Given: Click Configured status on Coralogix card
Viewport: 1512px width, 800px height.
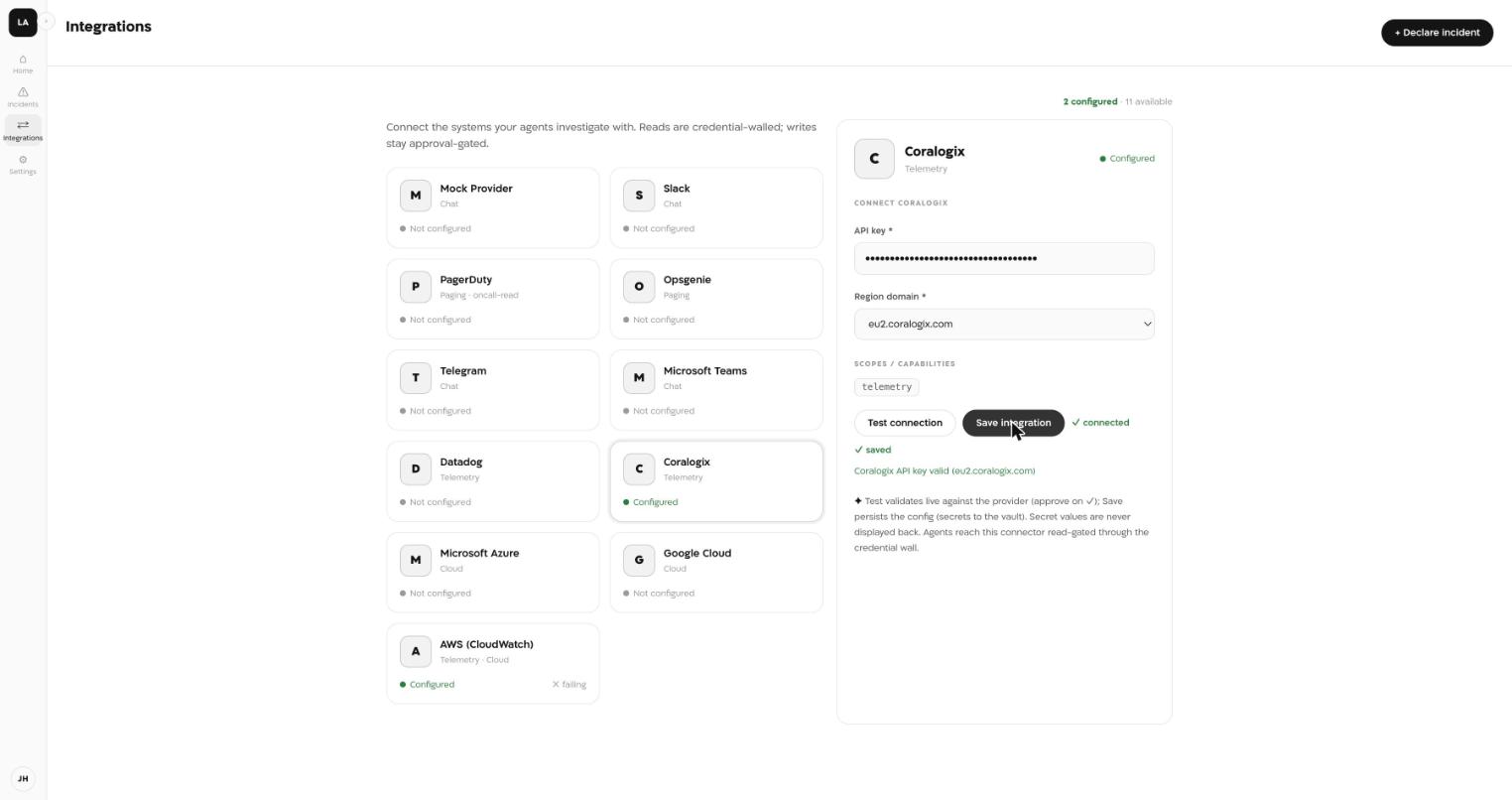Looking at the screenshot, I should (651, 502).
